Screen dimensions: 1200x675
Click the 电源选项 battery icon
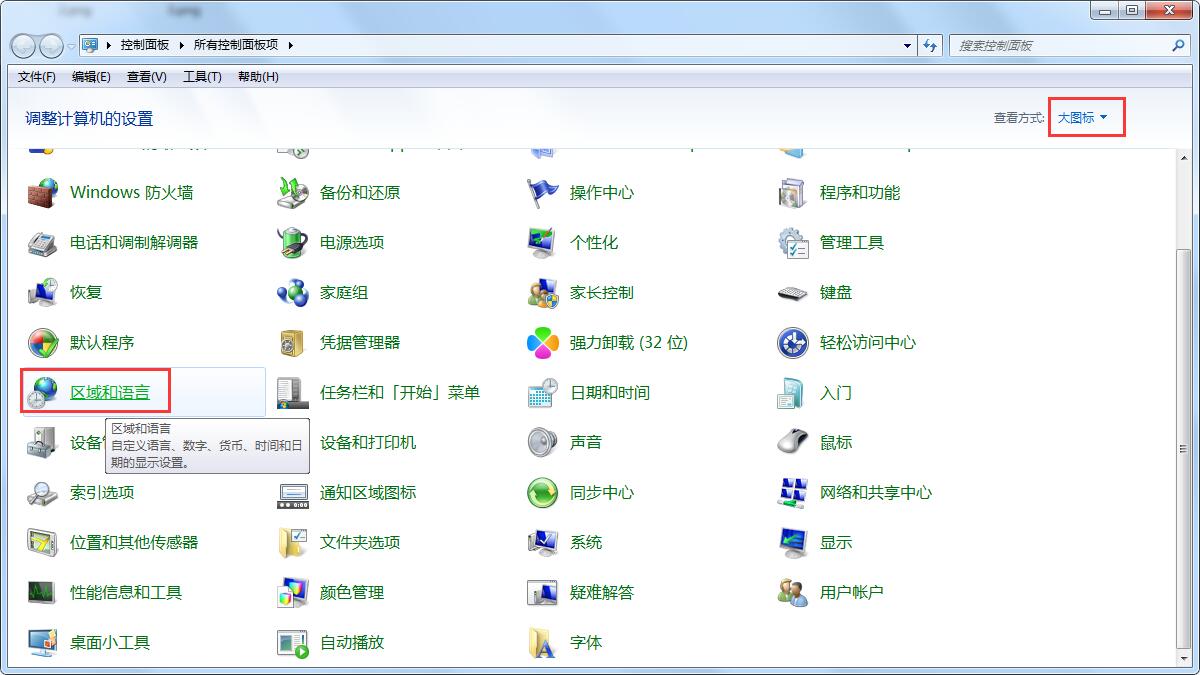[x=293, y=243]
